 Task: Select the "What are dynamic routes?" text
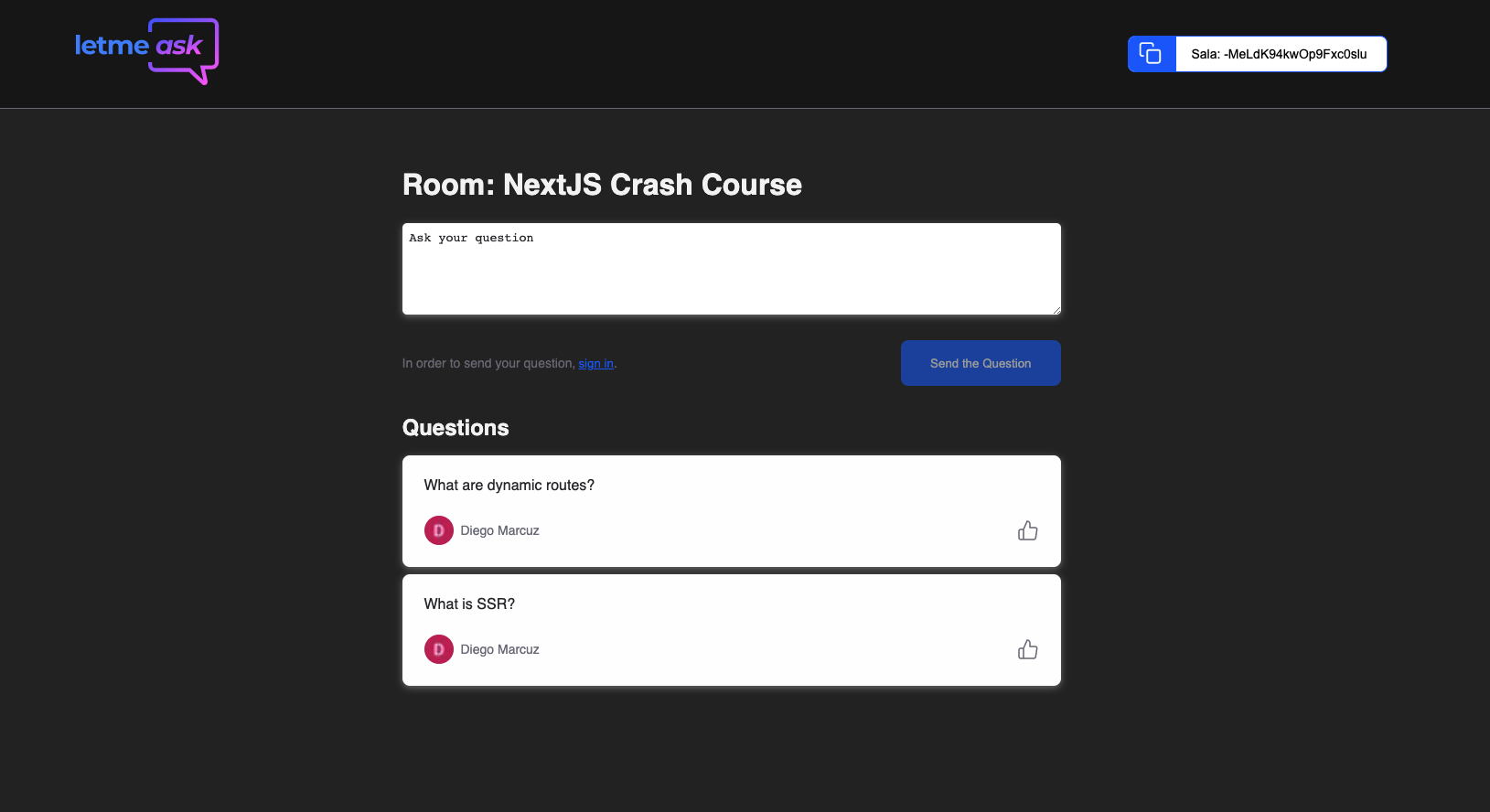point(509,486)
